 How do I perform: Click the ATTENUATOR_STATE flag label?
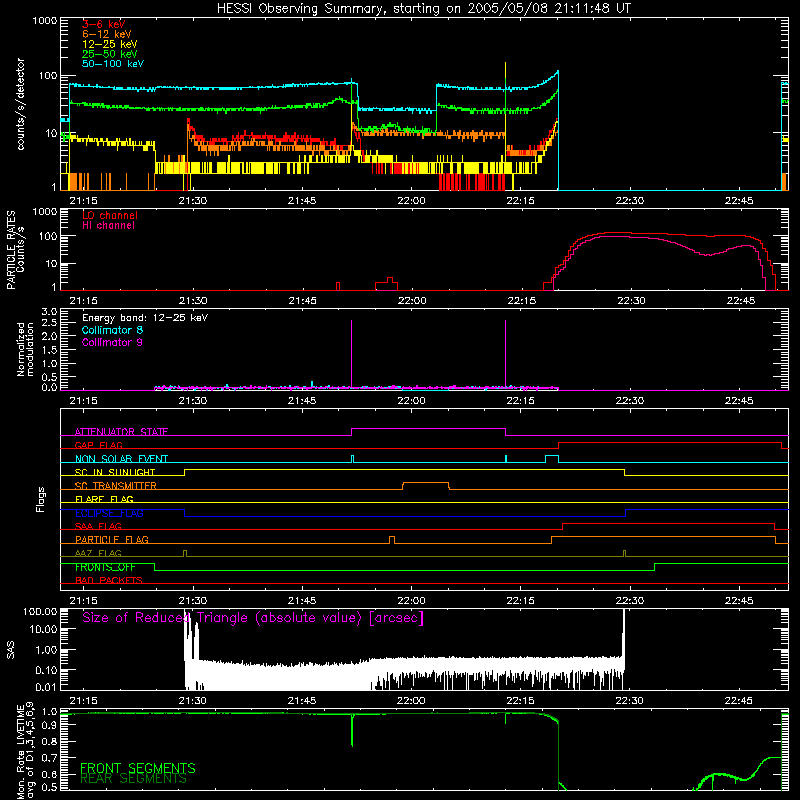coord(121,432)
